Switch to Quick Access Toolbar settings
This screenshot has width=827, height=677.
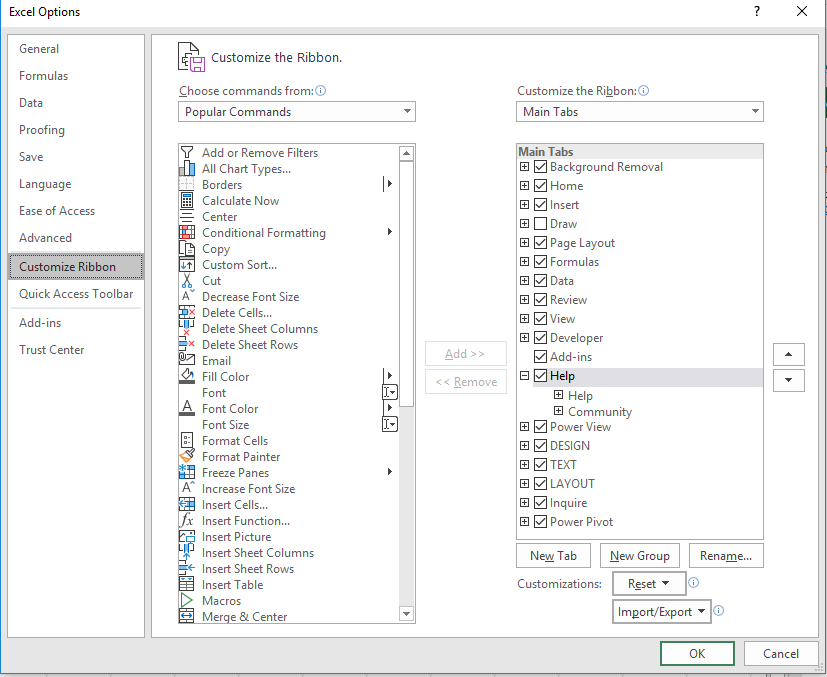[x=76, y=294]
